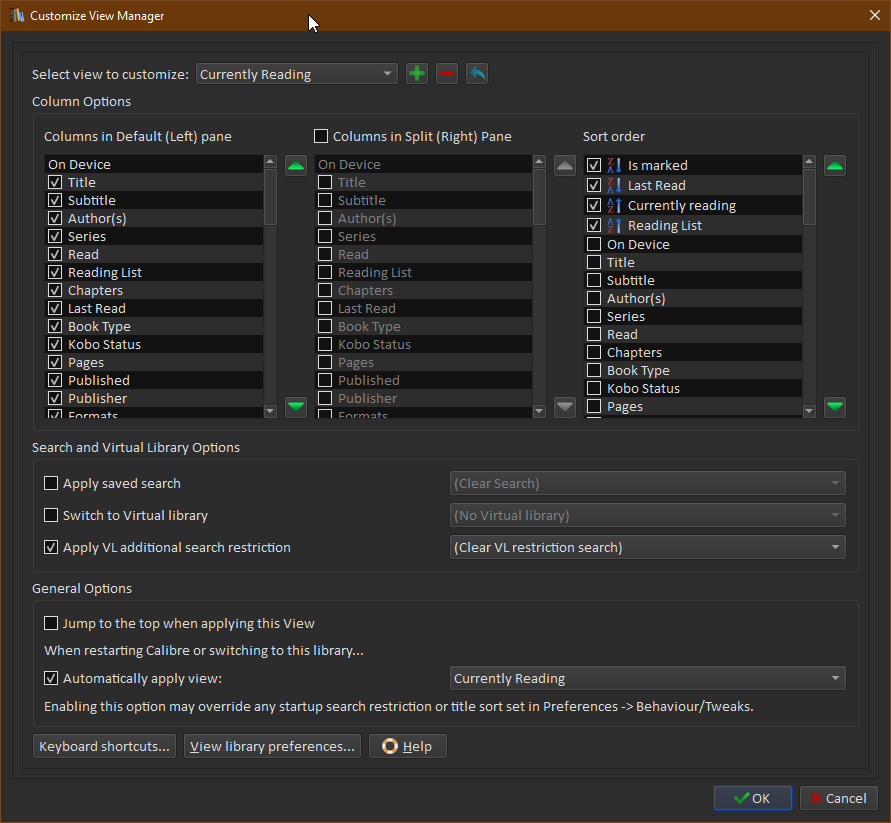891x823 pixels.
Task: Move sort order item up with green arrow
Action: coord(834,166)
